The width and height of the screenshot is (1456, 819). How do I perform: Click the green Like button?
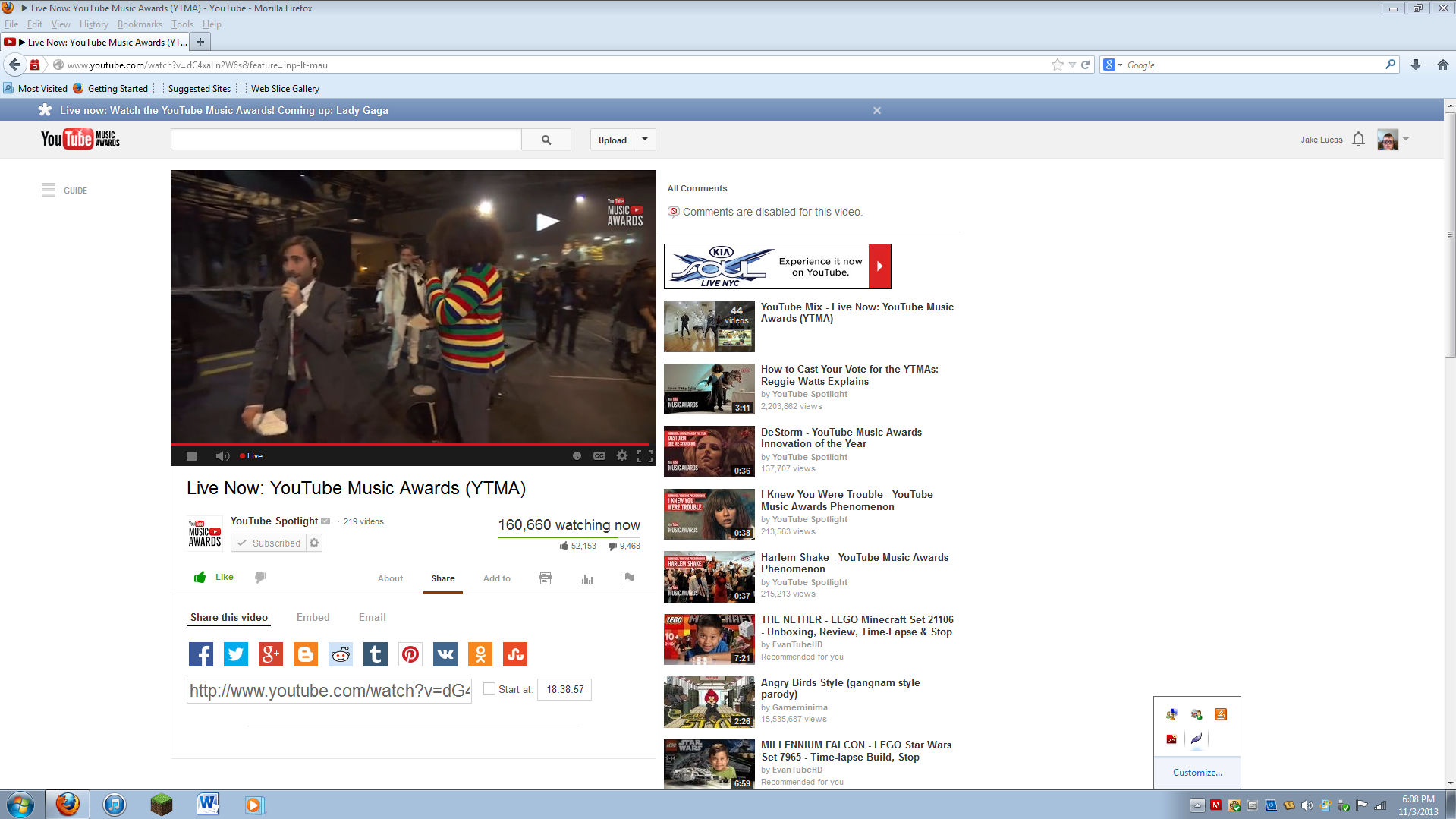click(x=214, y=577)
